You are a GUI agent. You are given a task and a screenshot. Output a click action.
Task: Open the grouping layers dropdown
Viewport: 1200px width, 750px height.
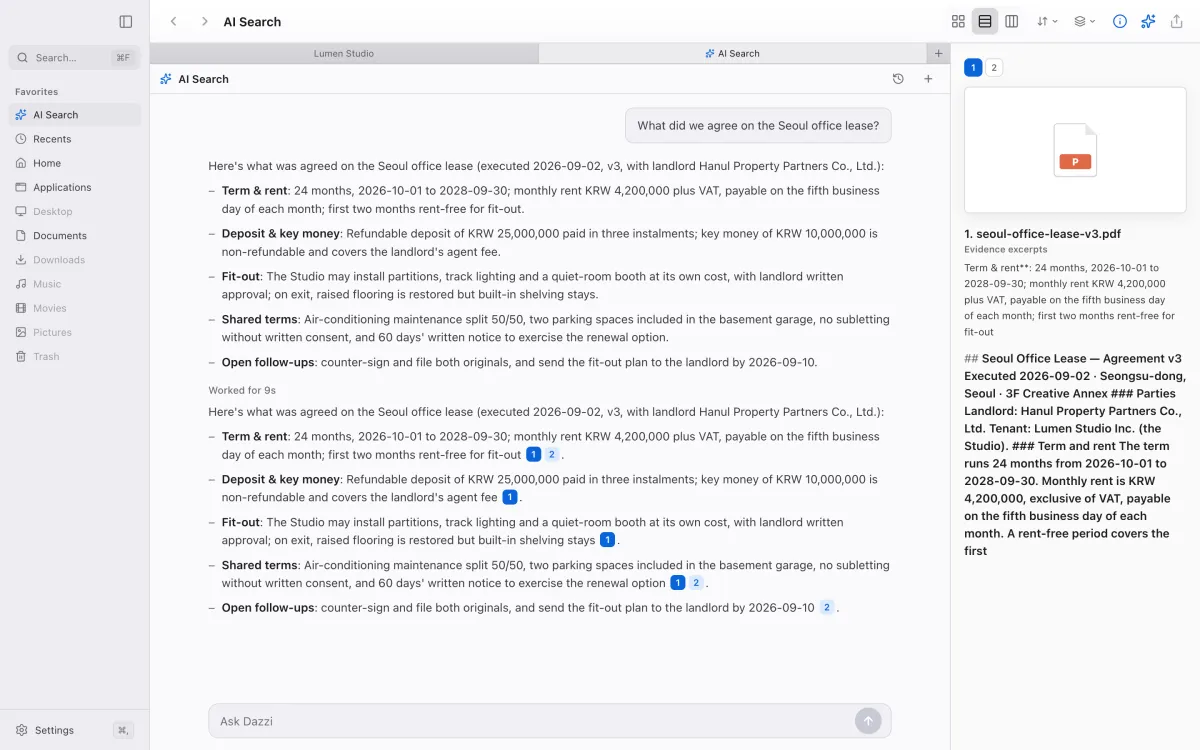(x=1085, y=21)
